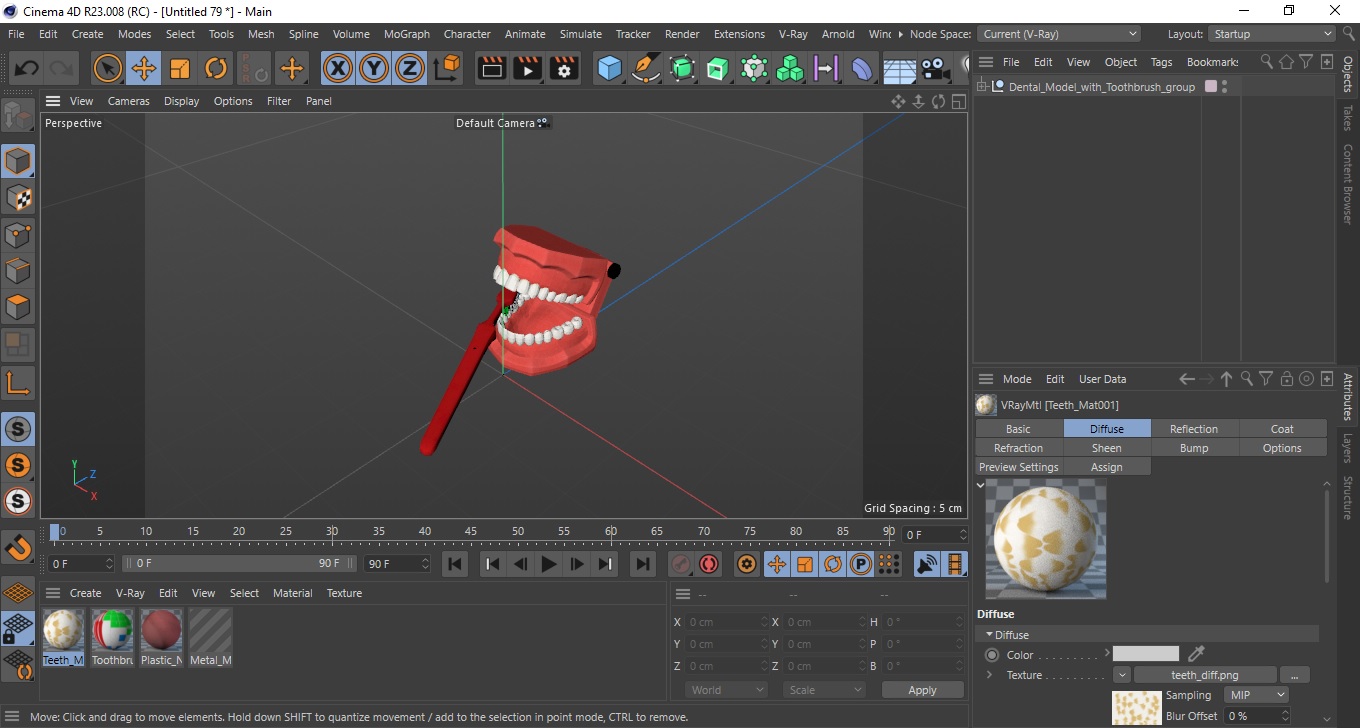Toggle the Enable Snap S icon

[18, 429]
